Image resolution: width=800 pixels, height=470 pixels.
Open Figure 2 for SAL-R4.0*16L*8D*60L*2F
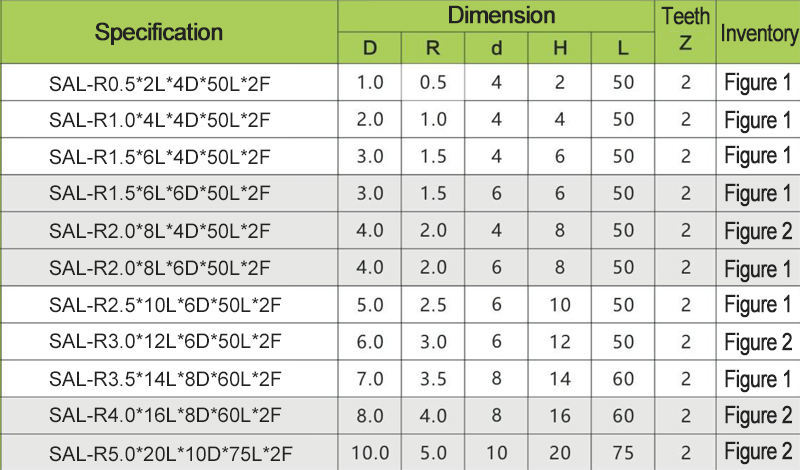(758, 415)
